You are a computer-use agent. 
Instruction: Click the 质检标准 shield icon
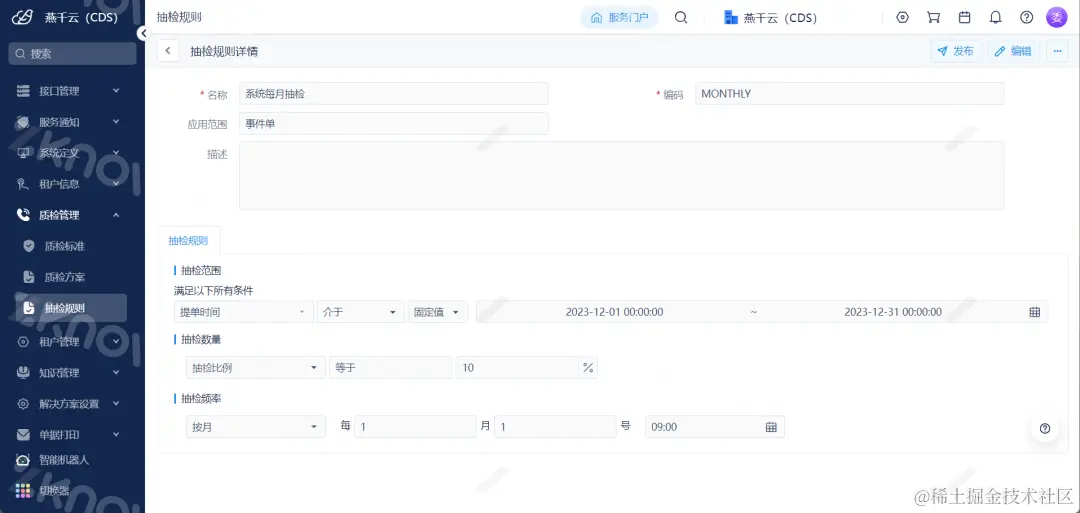pos(29,246)
